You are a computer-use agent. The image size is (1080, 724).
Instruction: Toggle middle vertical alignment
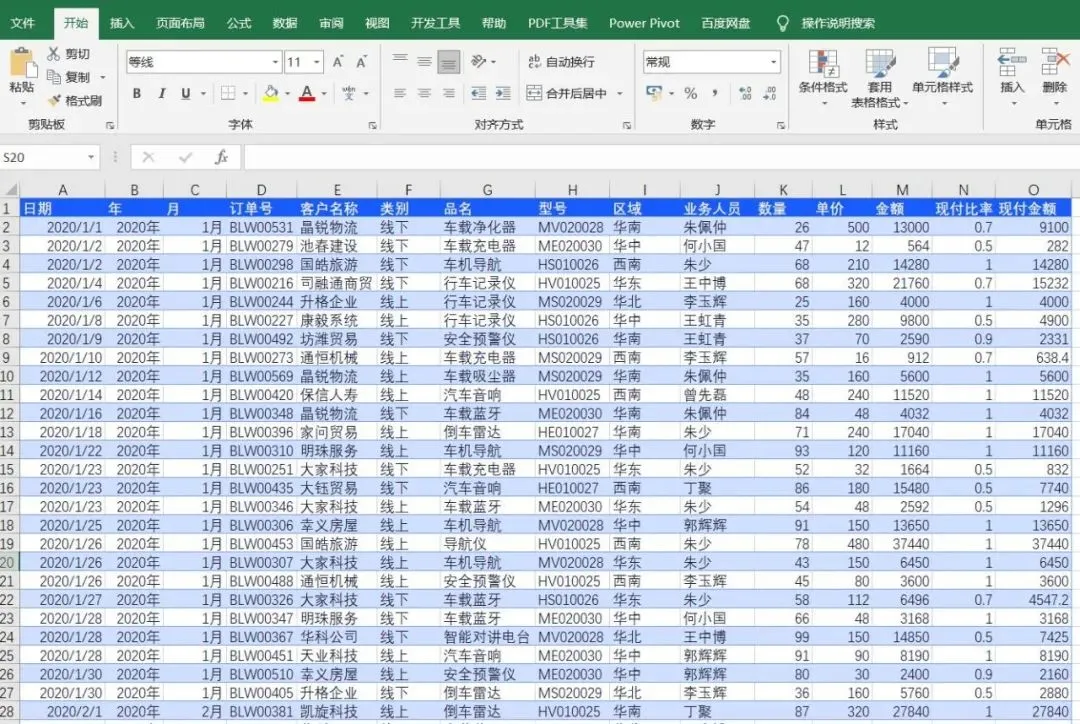[424, 62]
